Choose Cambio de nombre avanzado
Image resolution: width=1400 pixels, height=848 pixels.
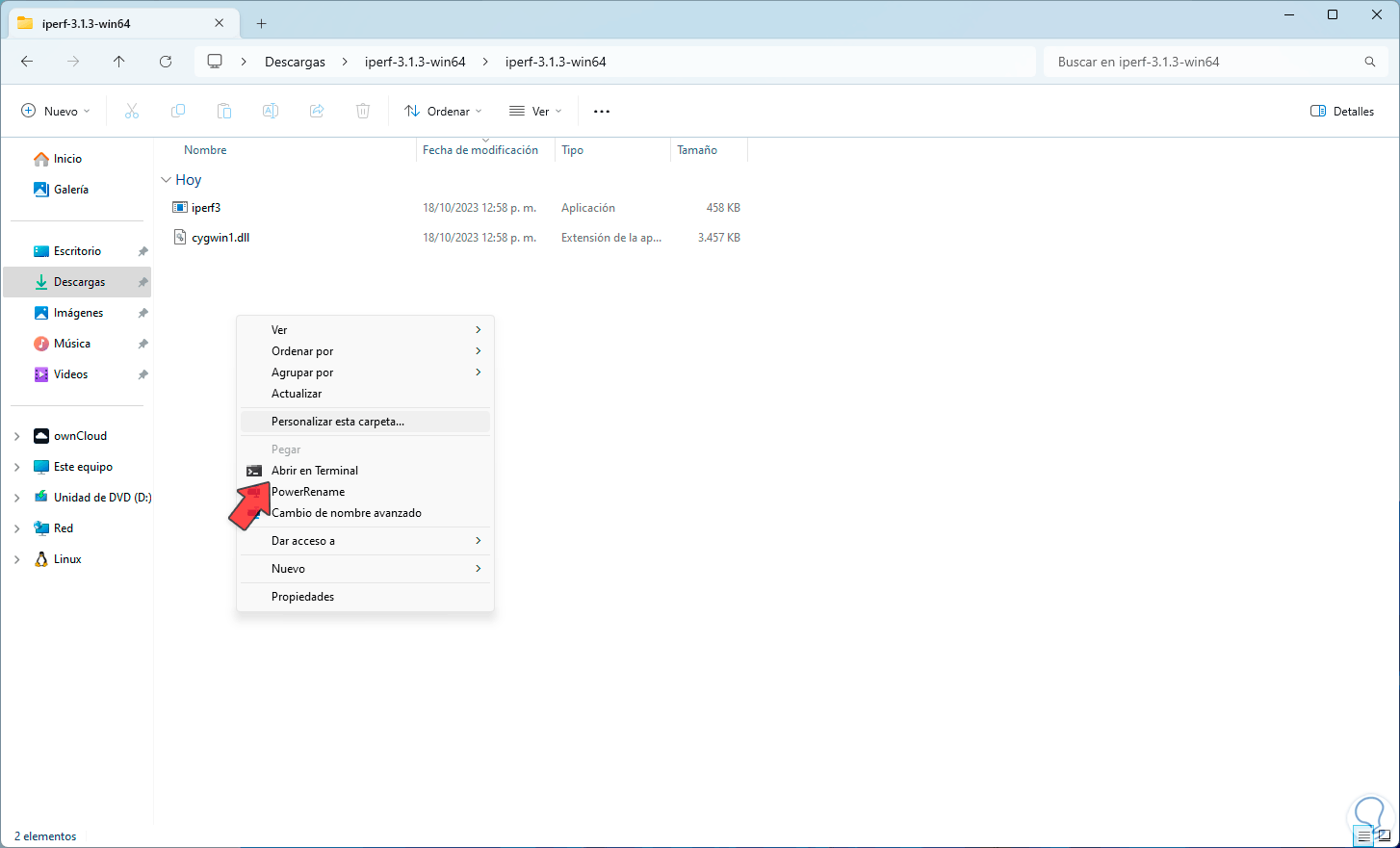365,513
